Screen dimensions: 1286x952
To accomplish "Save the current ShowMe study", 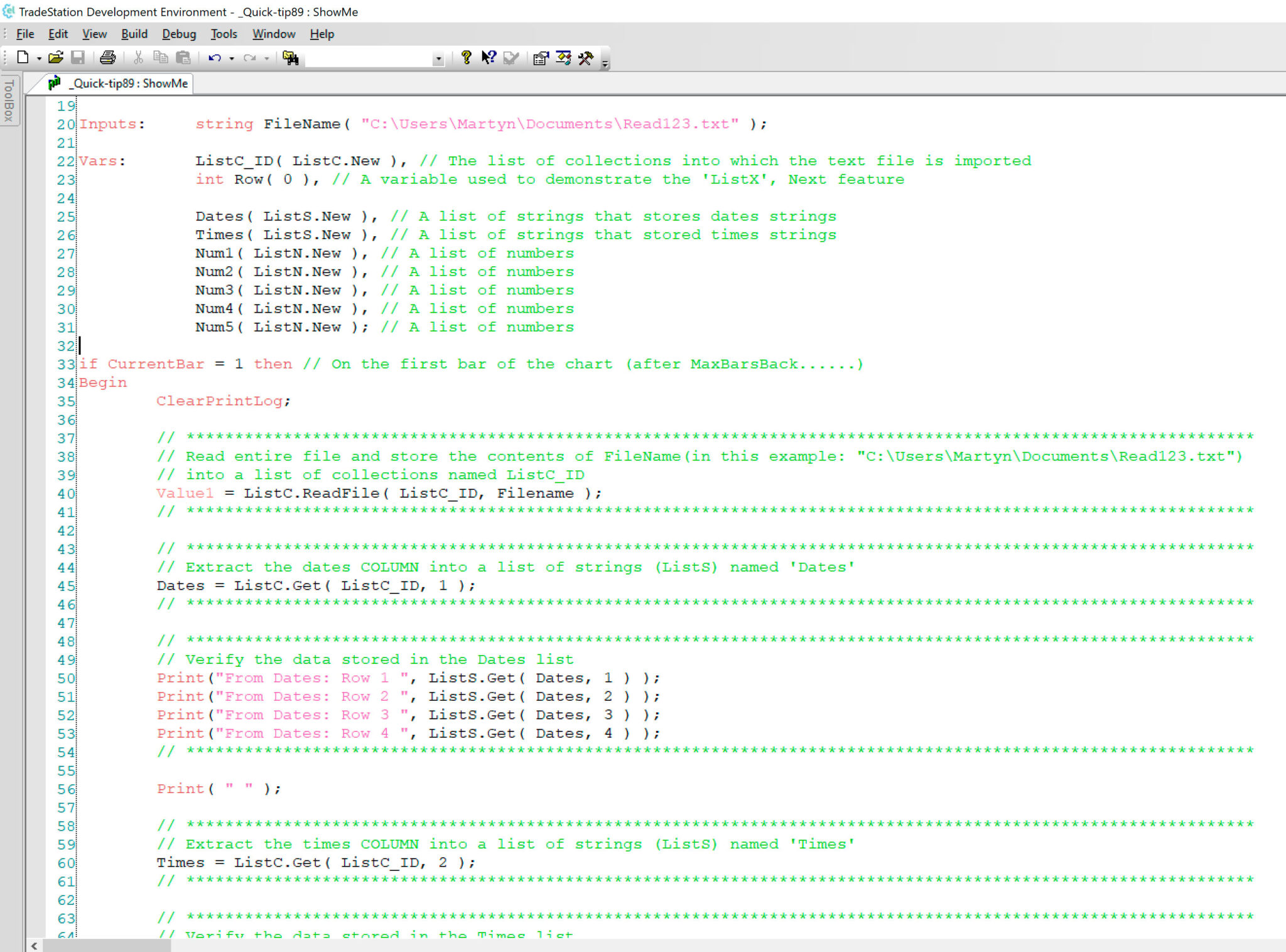I will coord(78,58).
